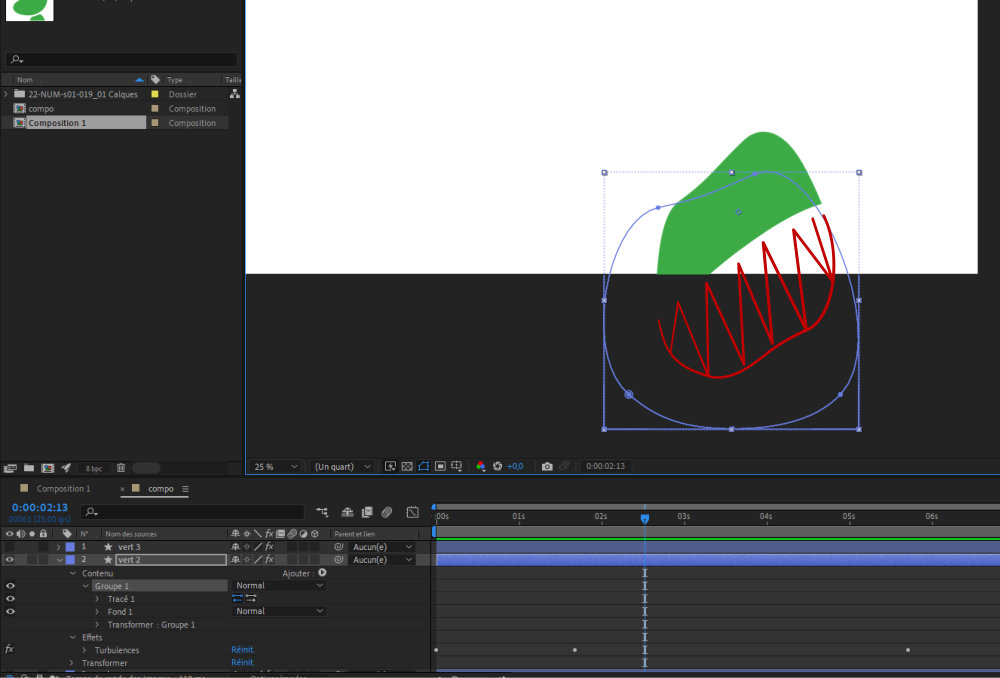Expand the 22-NUM-s01-019_01 Calques folder
The image size is (1000, 678).
[7, 94]
